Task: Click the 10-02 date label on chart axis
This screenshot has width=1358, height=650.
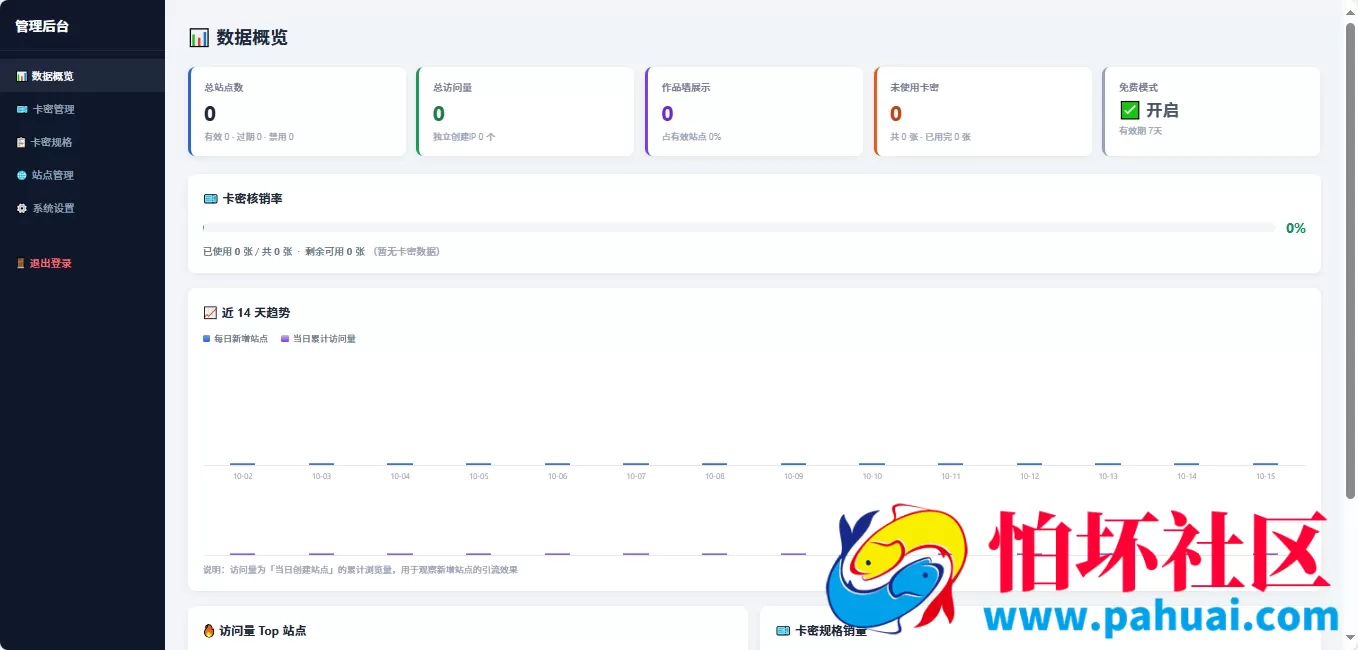Action: point(243,477)
